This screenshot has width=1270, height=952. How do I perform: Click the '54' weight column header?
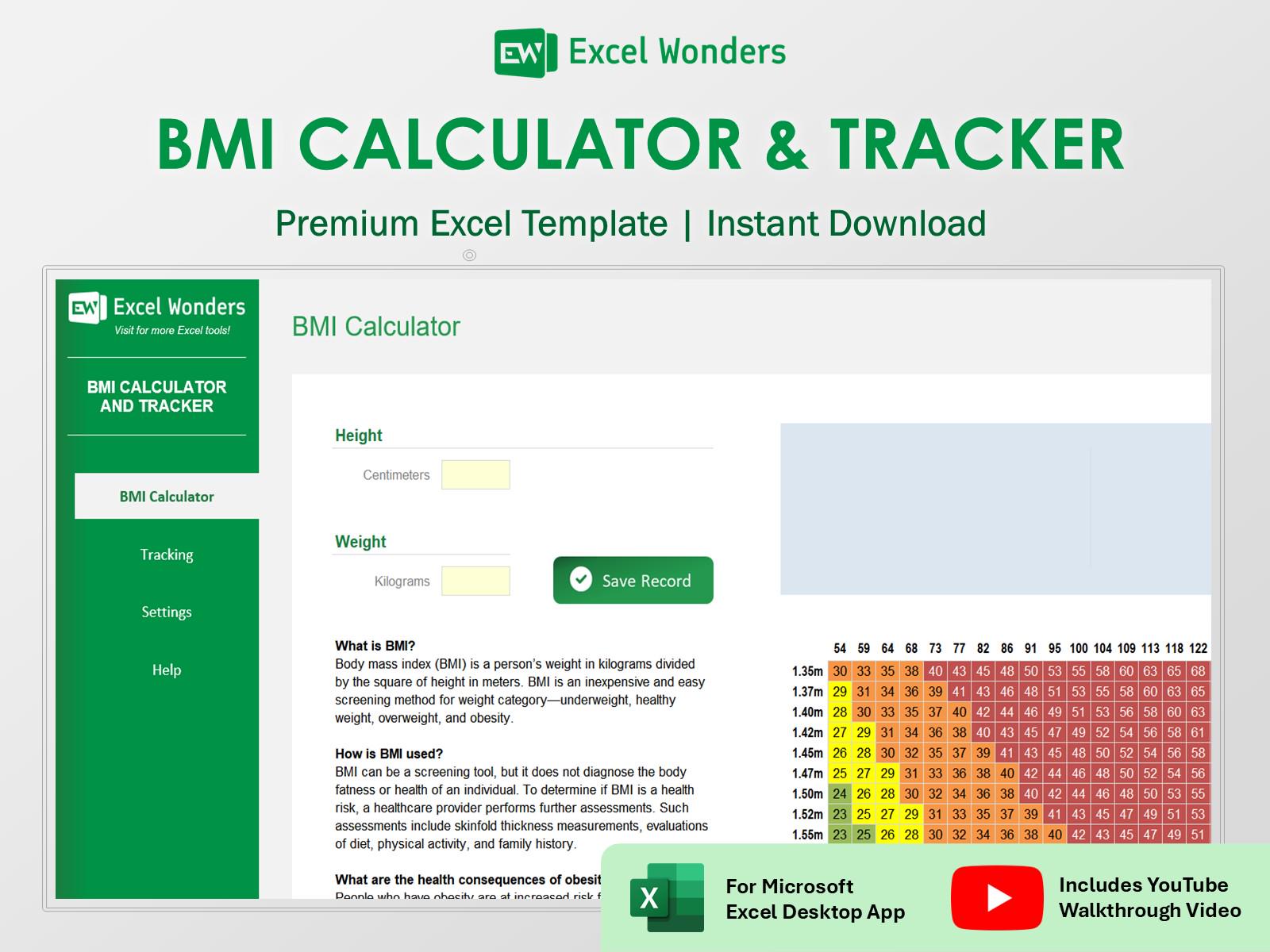pyautogui.click(x=840, y=648)
